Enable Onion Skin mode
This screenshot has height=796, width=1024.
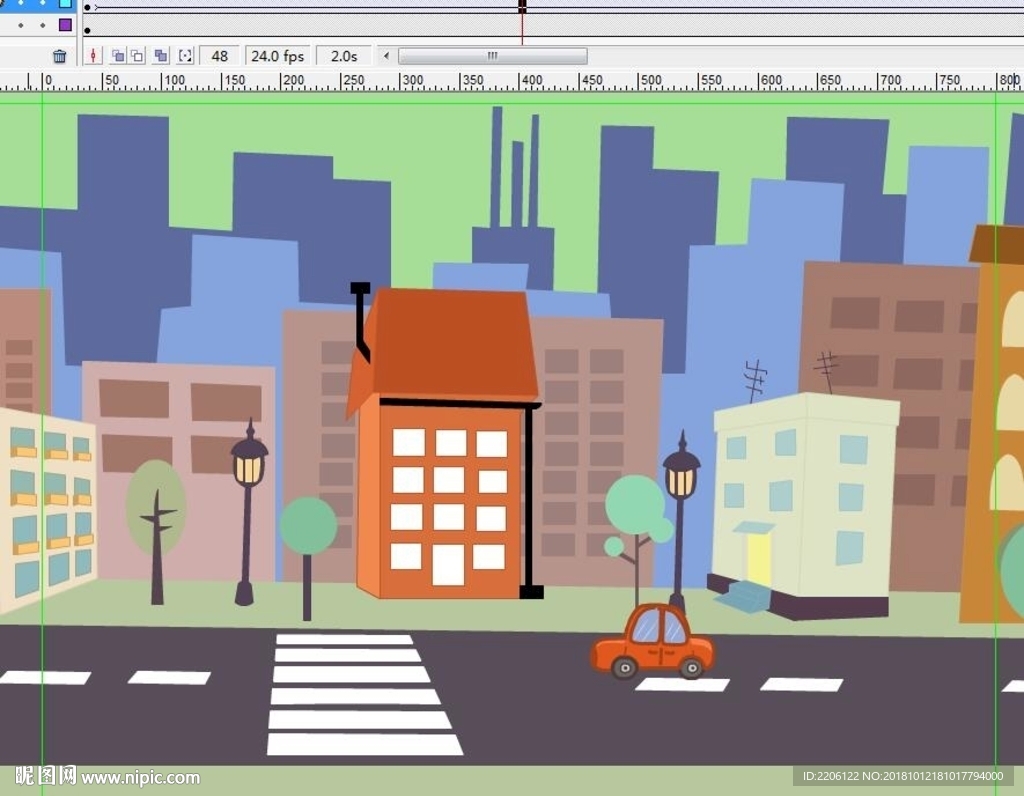click(x=118, y=56)
